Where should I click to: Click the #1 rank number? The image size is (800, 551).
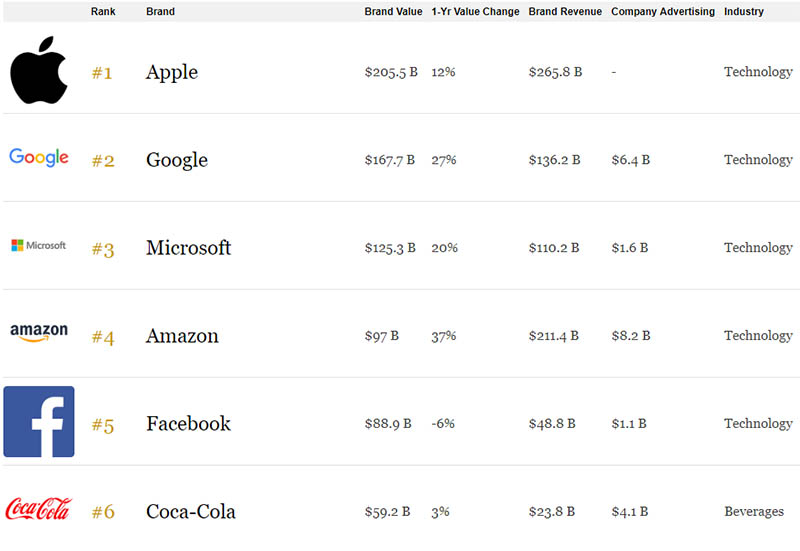point(103,73)
